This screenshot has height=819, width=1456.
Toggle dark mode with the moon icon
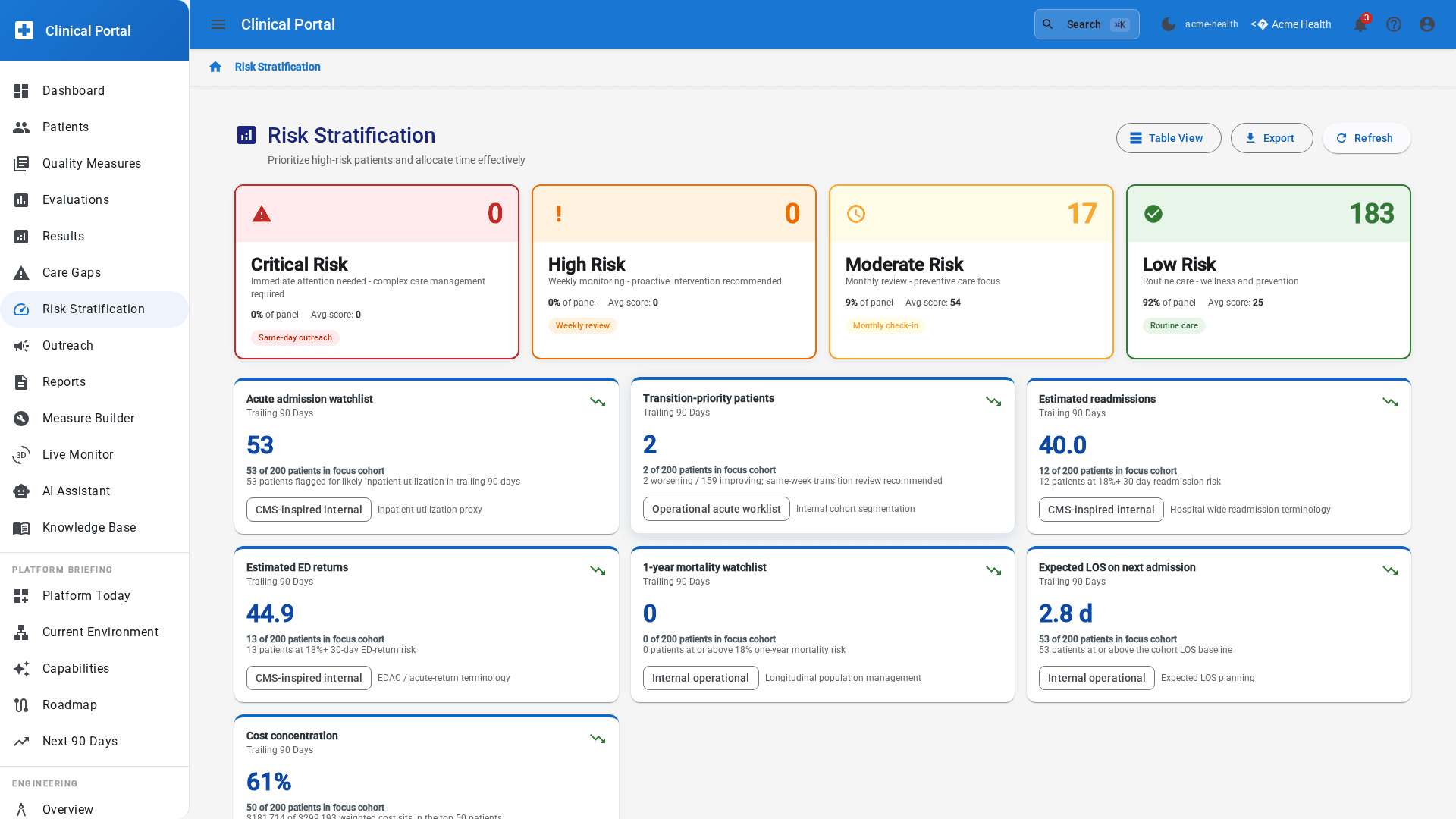coord(1169,24)
